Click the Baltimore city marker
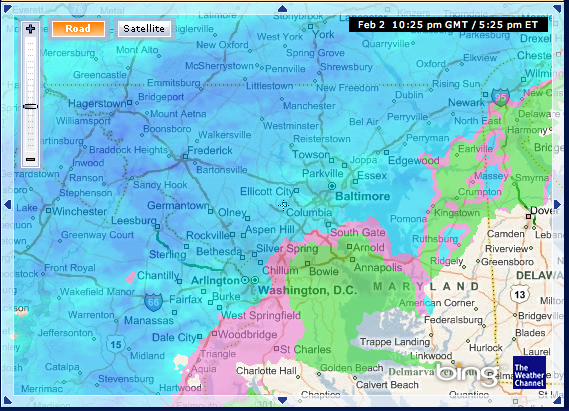 [332, 186]
